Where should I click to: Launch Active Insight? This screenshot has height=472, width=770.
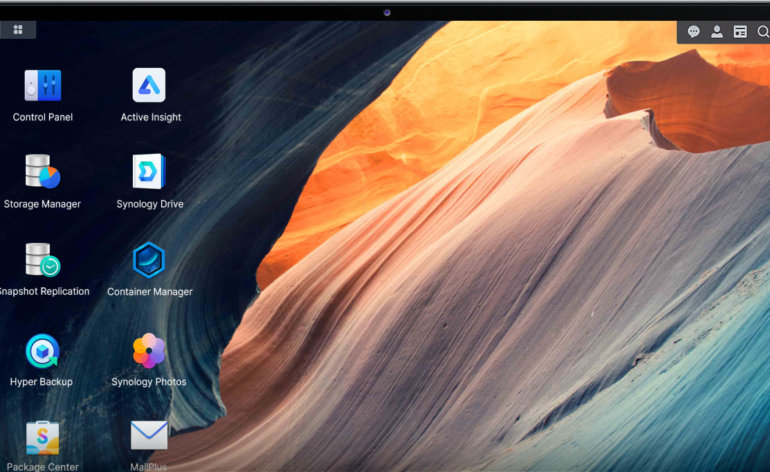(149, 85)
